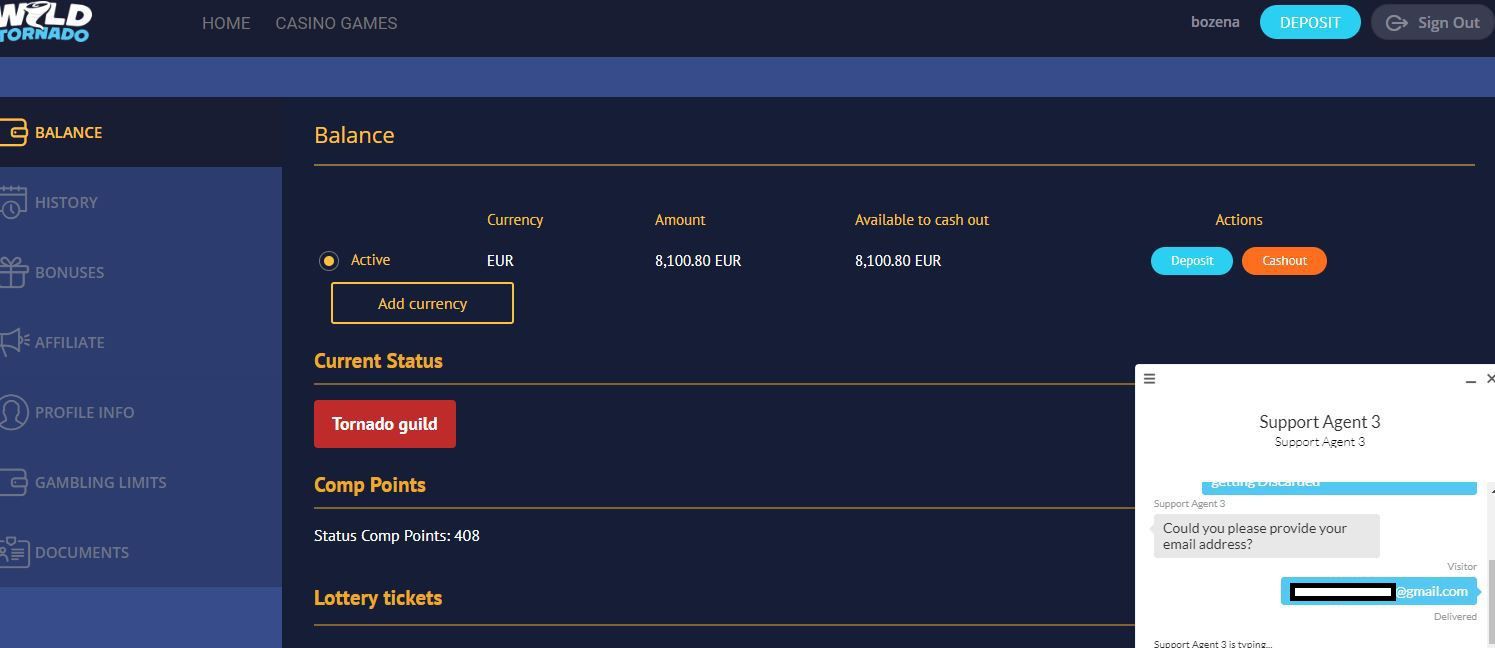The image size is (1495, 648).
Task: Click the Documents ID card icon
Action: [x=14, y=552]
